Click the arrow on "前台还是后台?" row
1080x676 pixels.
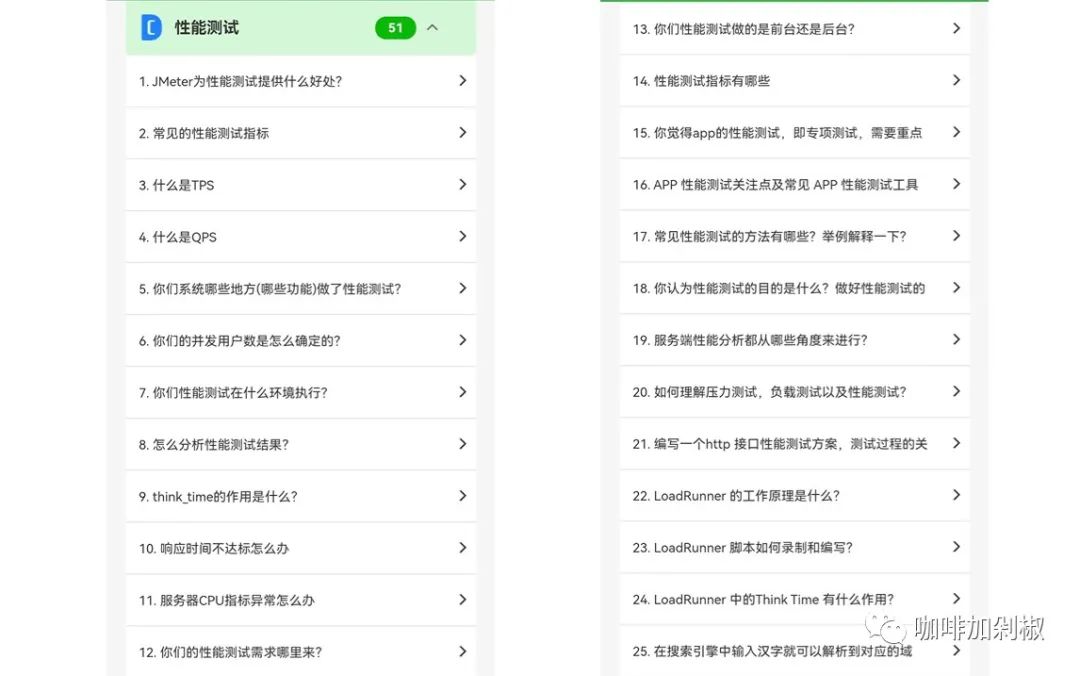[x=956, y=28]
